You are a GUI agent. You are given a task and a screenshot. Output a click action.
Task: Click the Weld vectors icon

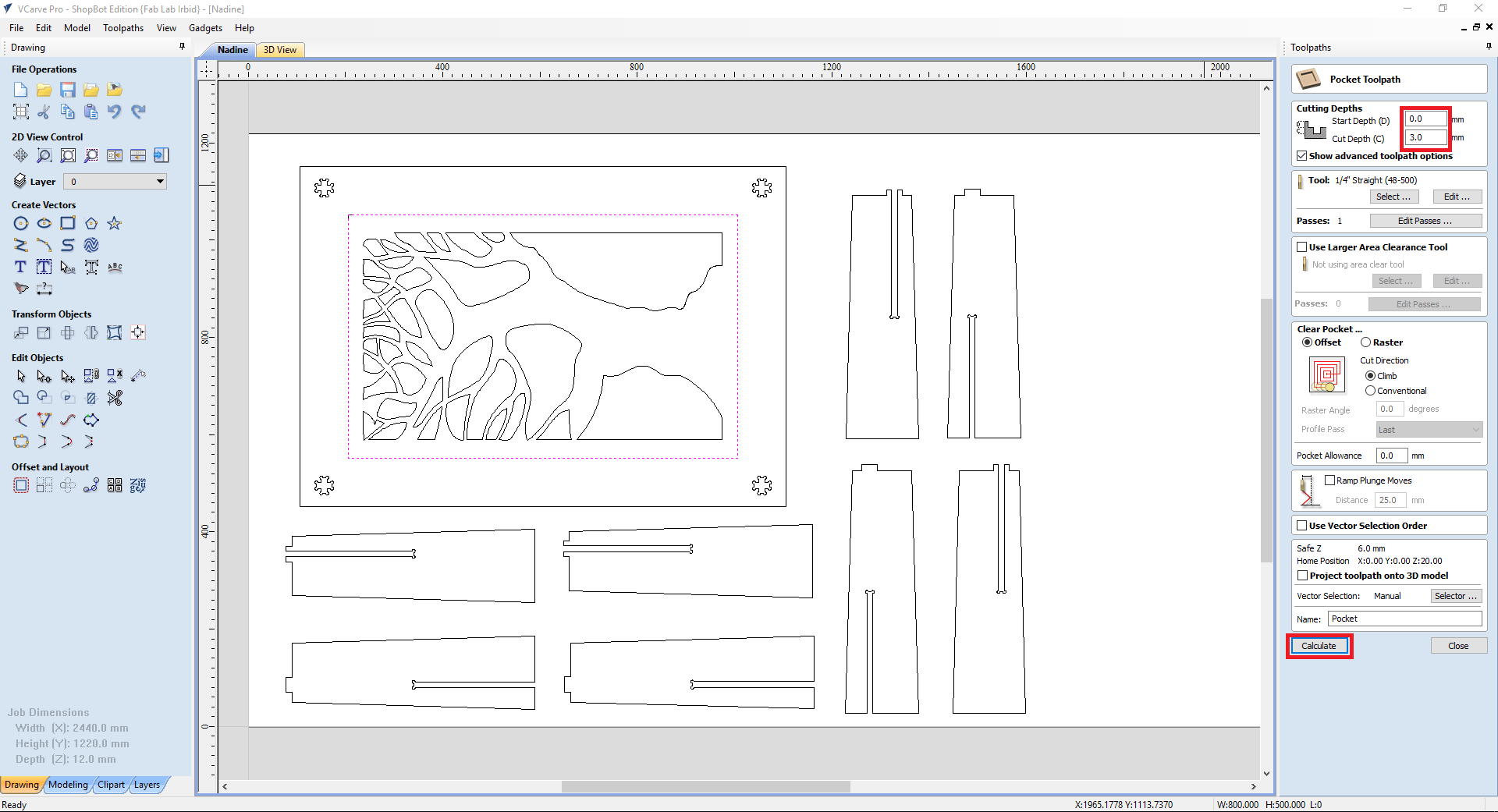[21, 398]
